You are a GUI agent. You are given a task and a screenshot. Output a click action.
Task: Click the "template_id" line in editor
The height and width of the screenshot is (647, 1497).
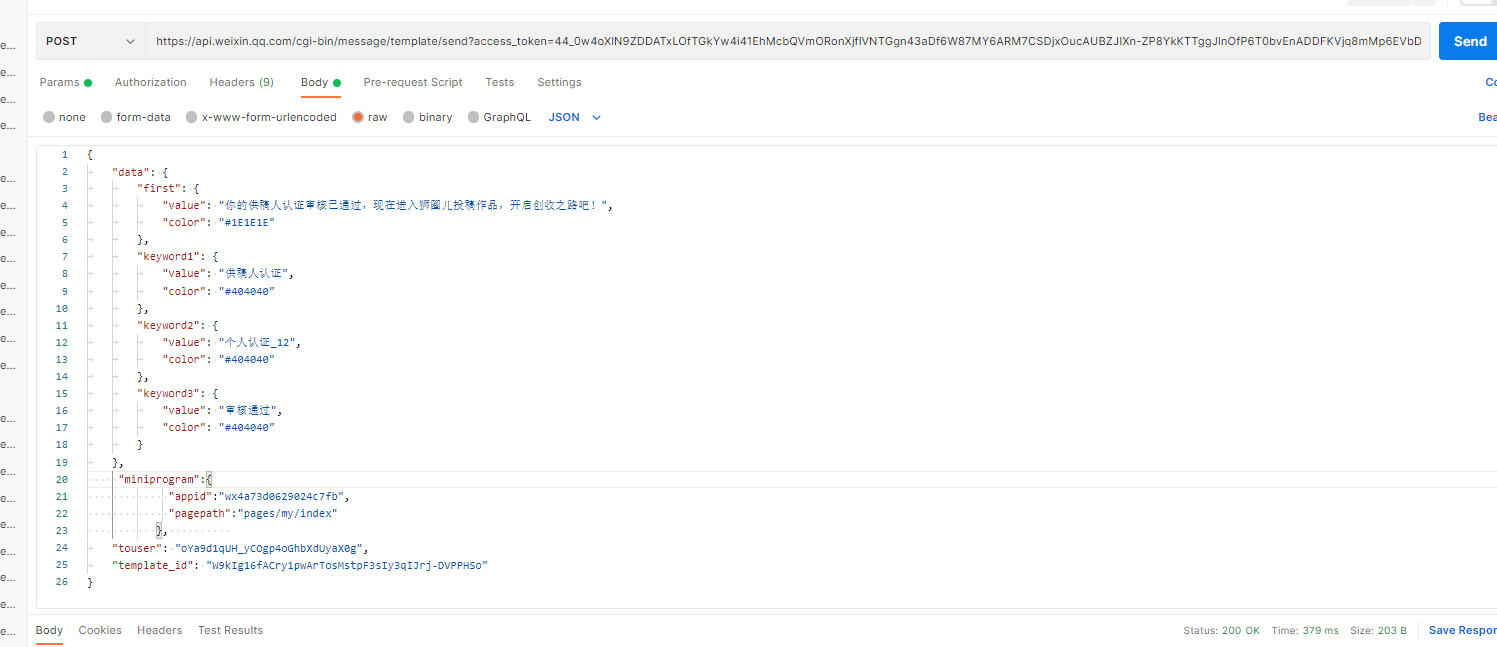pyautogui.click(x=300, y=565)
